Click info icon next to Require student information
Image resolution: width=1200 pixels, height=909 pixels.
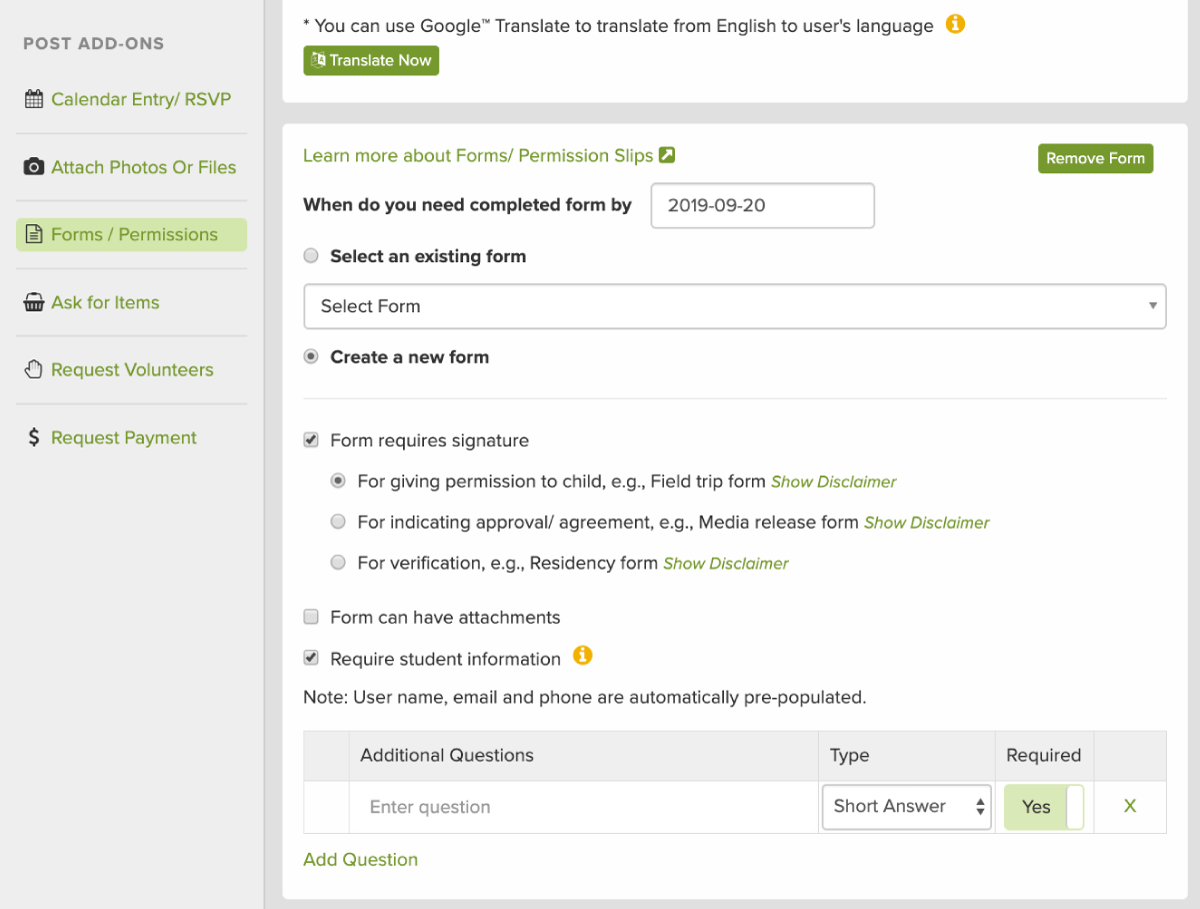coord(582,656)
